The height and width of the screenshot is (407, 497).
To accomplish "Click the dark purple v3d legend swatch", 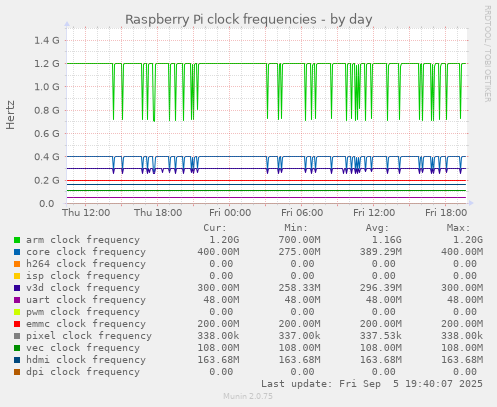I will pyautogui.click(x=17, y=288).
